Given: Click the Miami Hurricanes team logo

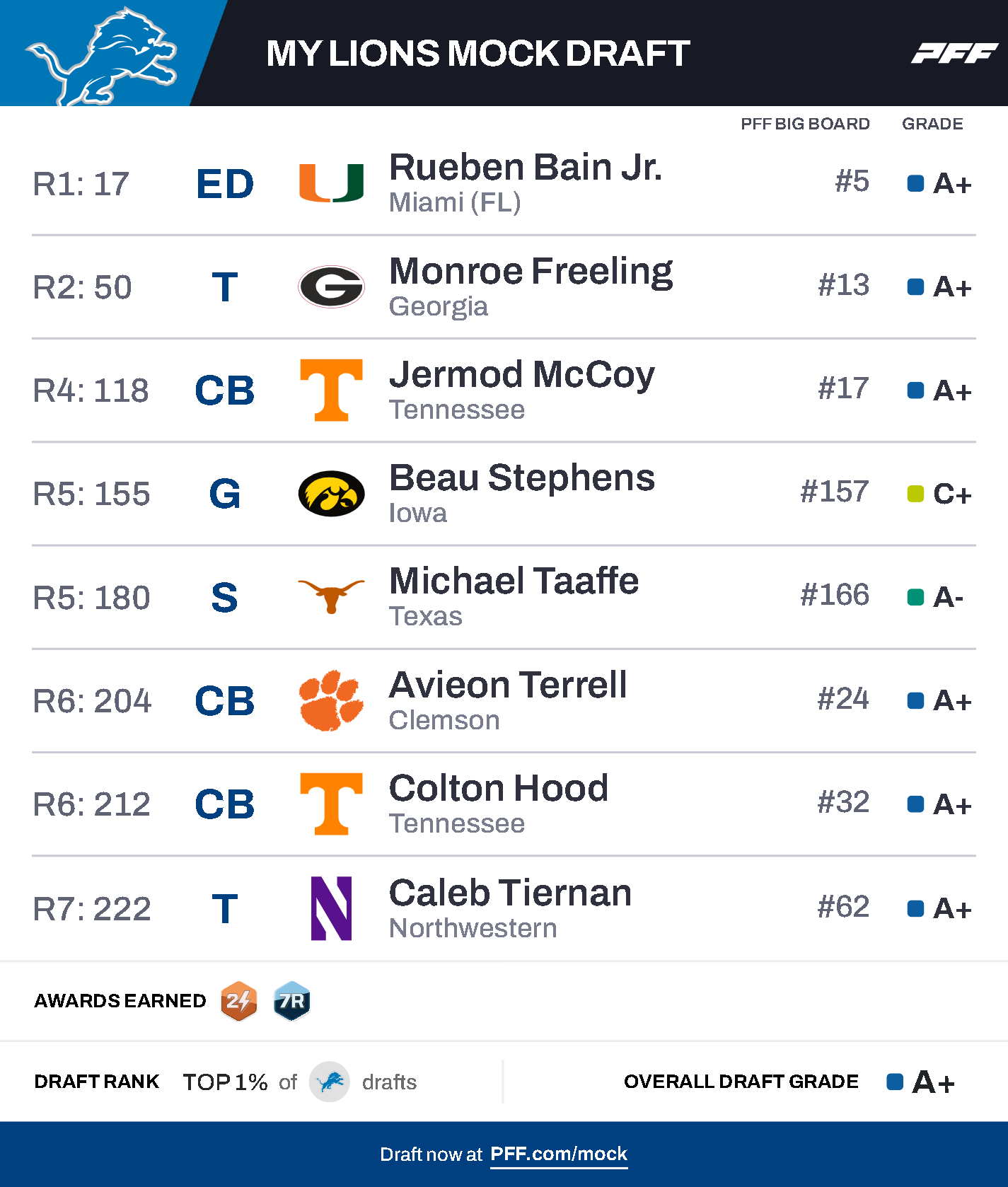Looking at the screenshot, I should click(x=331, y=183).
